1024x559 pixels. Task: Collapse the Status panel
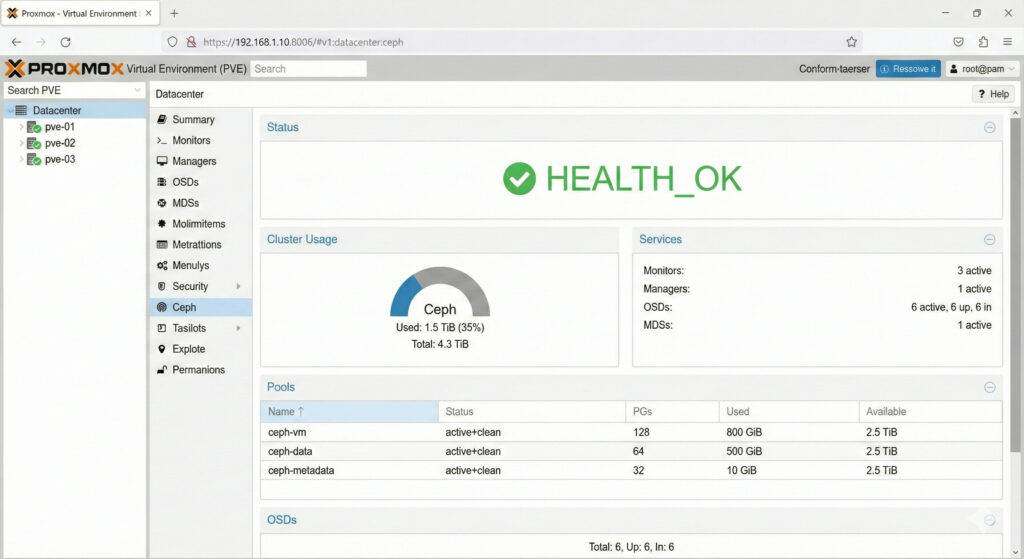click(989, 127)
